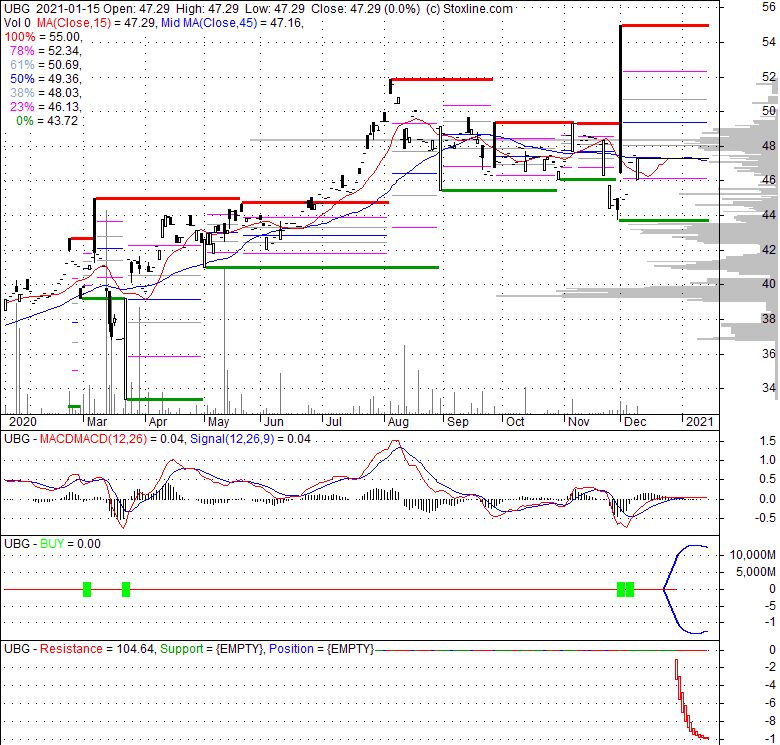Click the price axis label '50'

pyautogui.click(x=769, y=111)
